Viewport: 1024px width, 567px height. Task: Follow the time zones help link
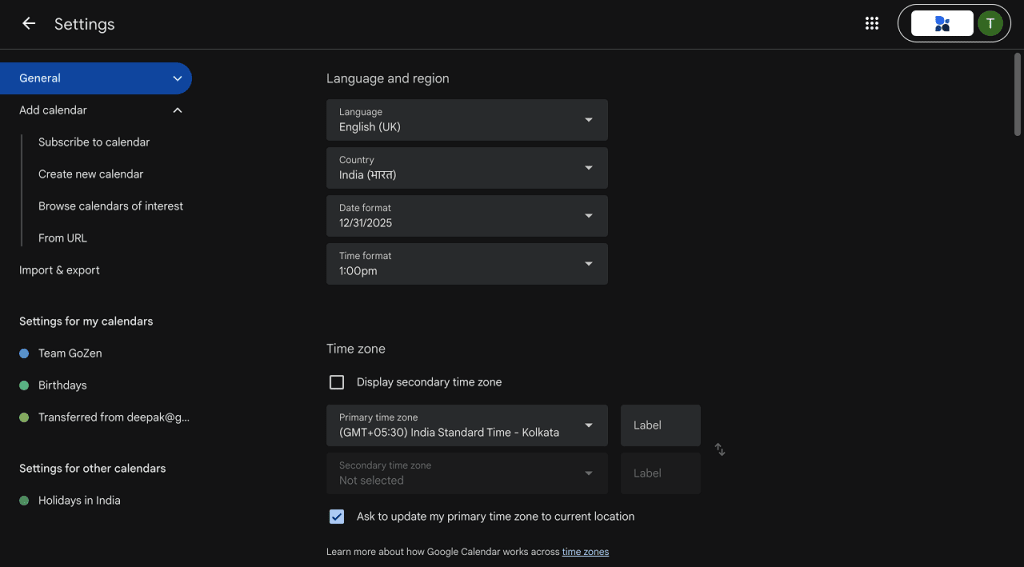pos(585,552)
